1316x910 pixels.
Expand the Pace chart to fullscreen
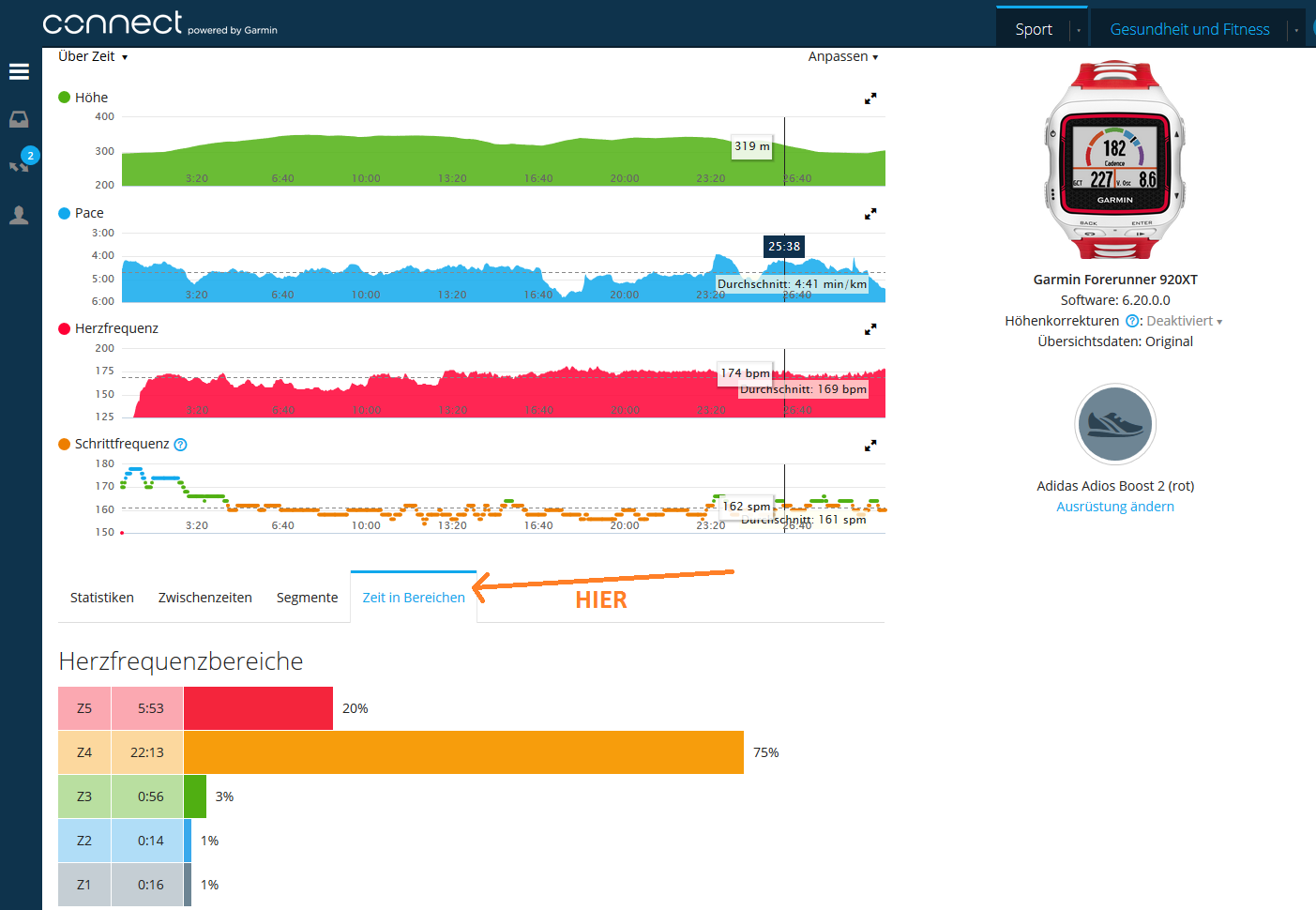point(870,214)
